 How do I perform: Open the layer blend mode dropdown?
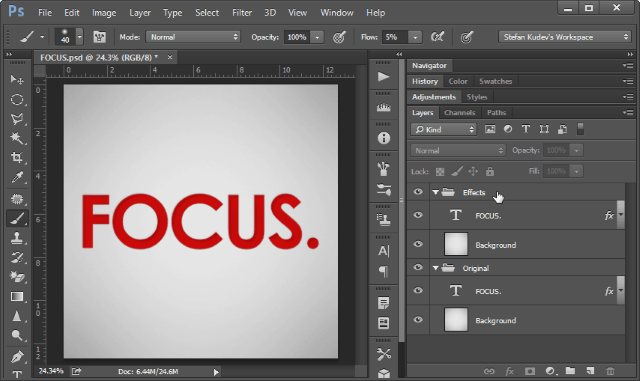pos(458,150)
